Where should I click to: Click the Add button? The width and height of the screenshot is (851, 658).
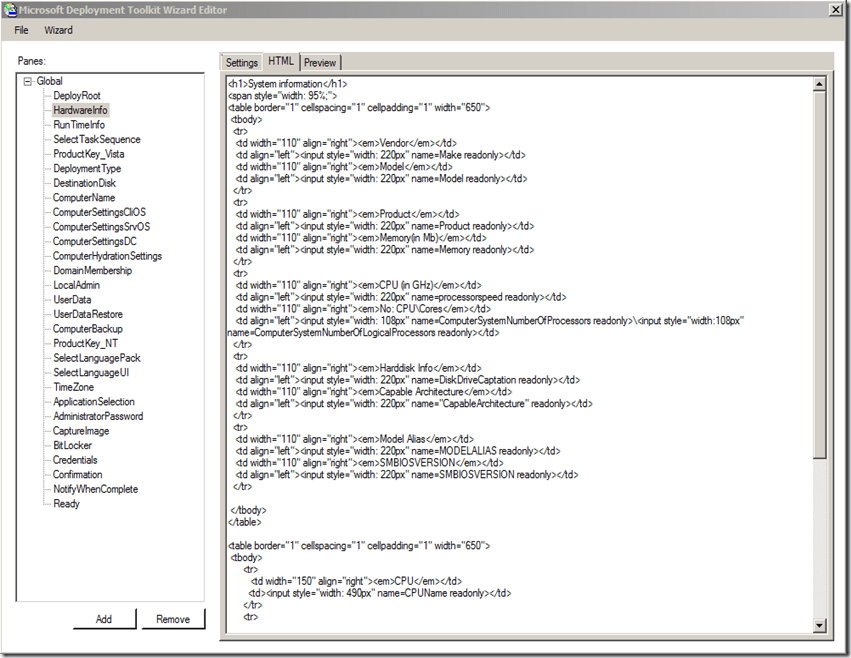104,619
